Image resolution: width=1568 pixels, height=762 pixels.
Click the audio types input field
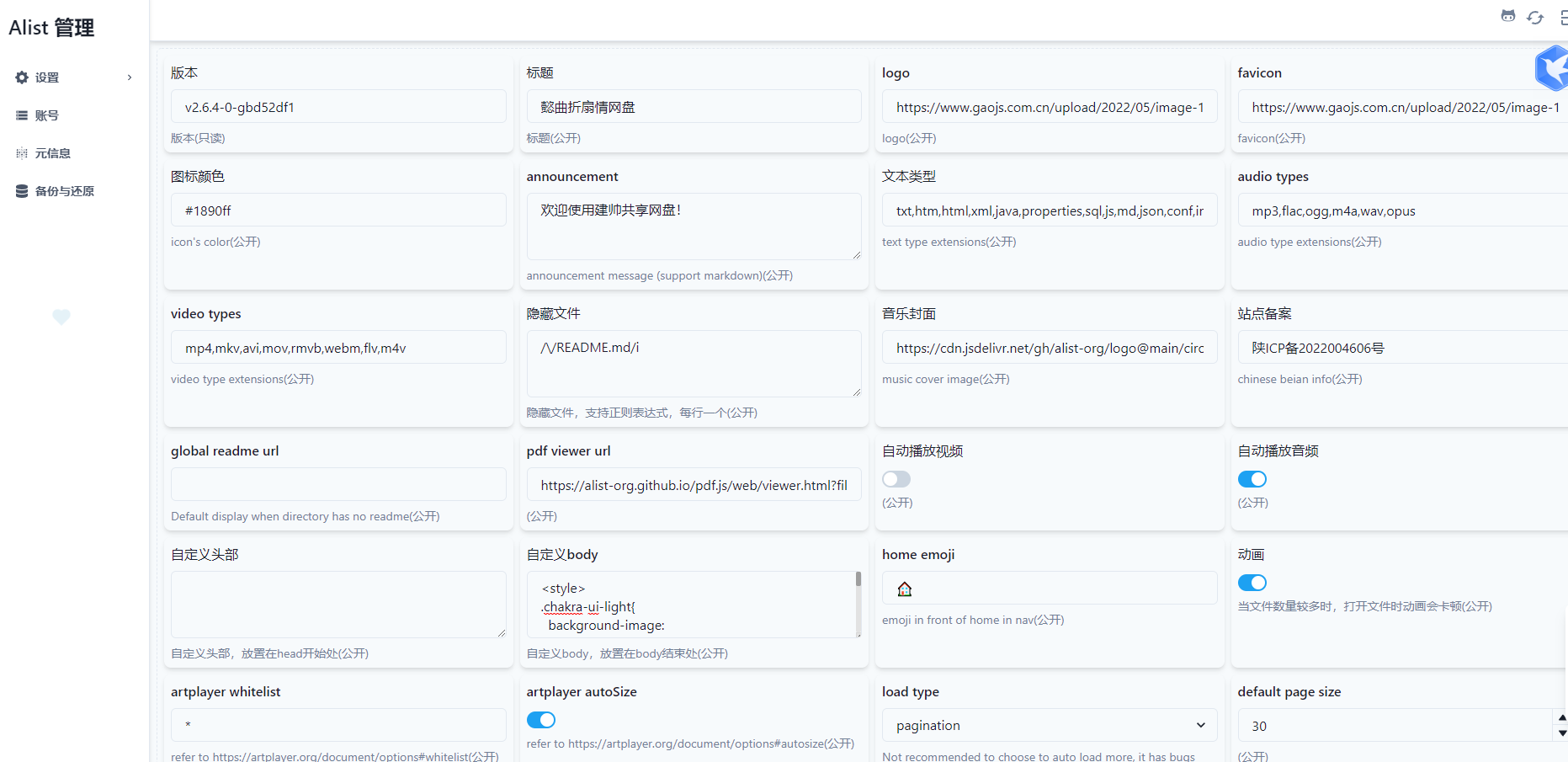[1403, 210]
